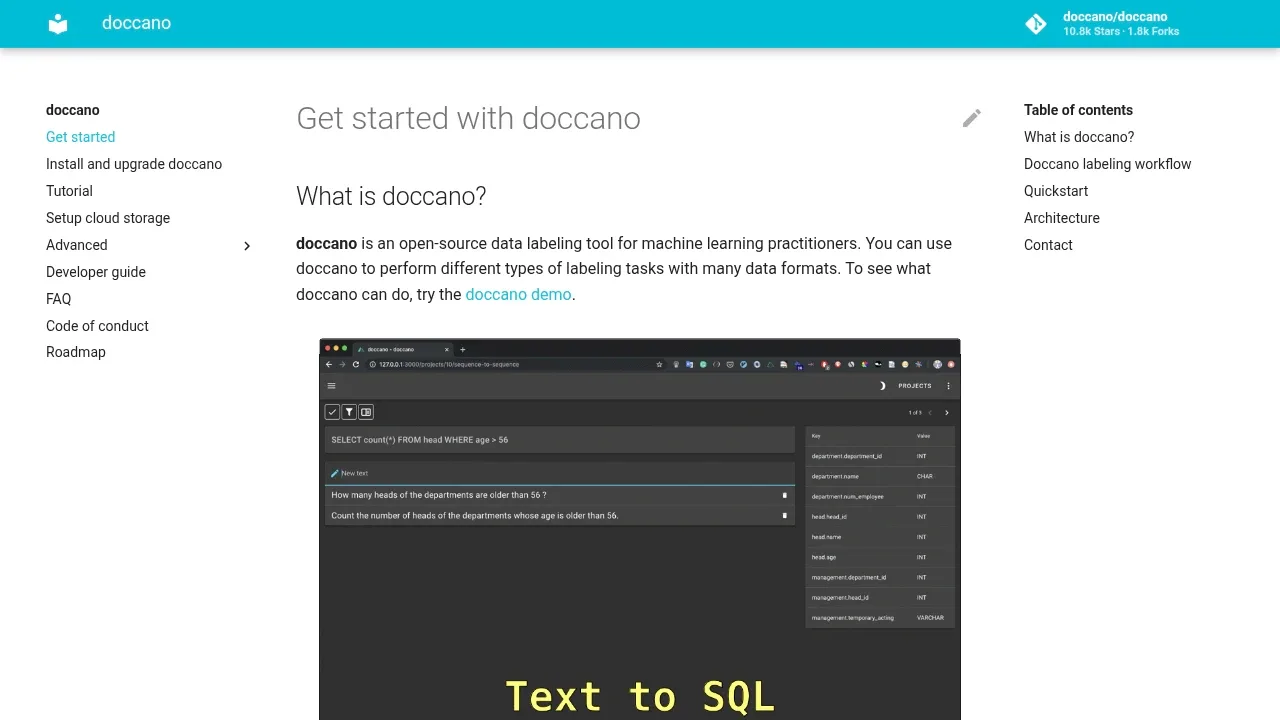Click the next page arrow in demo

click(947, 413)
